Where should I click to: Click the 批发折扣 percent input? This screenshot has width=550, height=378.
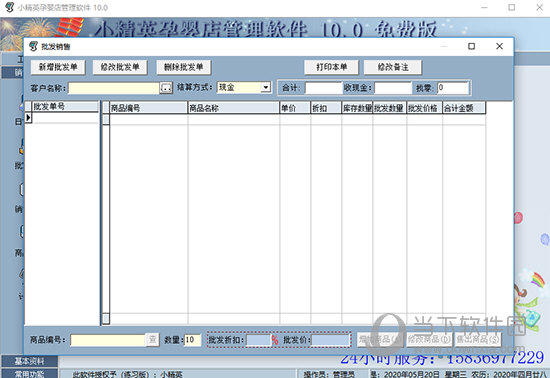click(x=259, y=340)
